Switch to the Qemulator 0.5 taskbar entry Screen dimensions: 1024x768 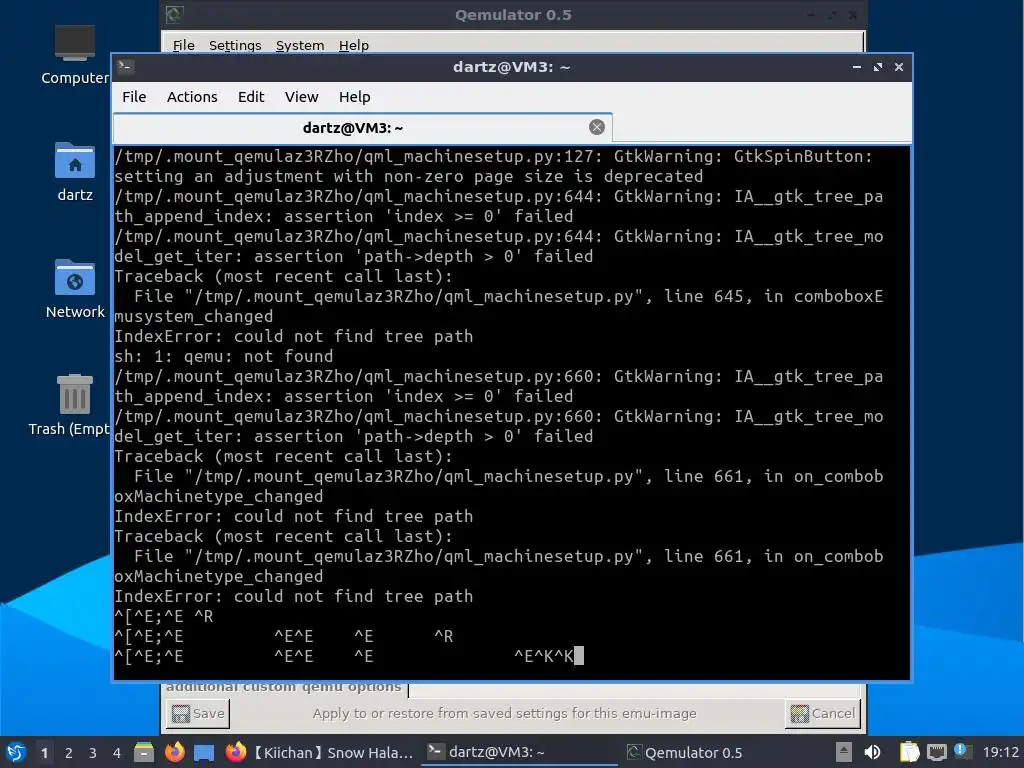click(684, 752)
